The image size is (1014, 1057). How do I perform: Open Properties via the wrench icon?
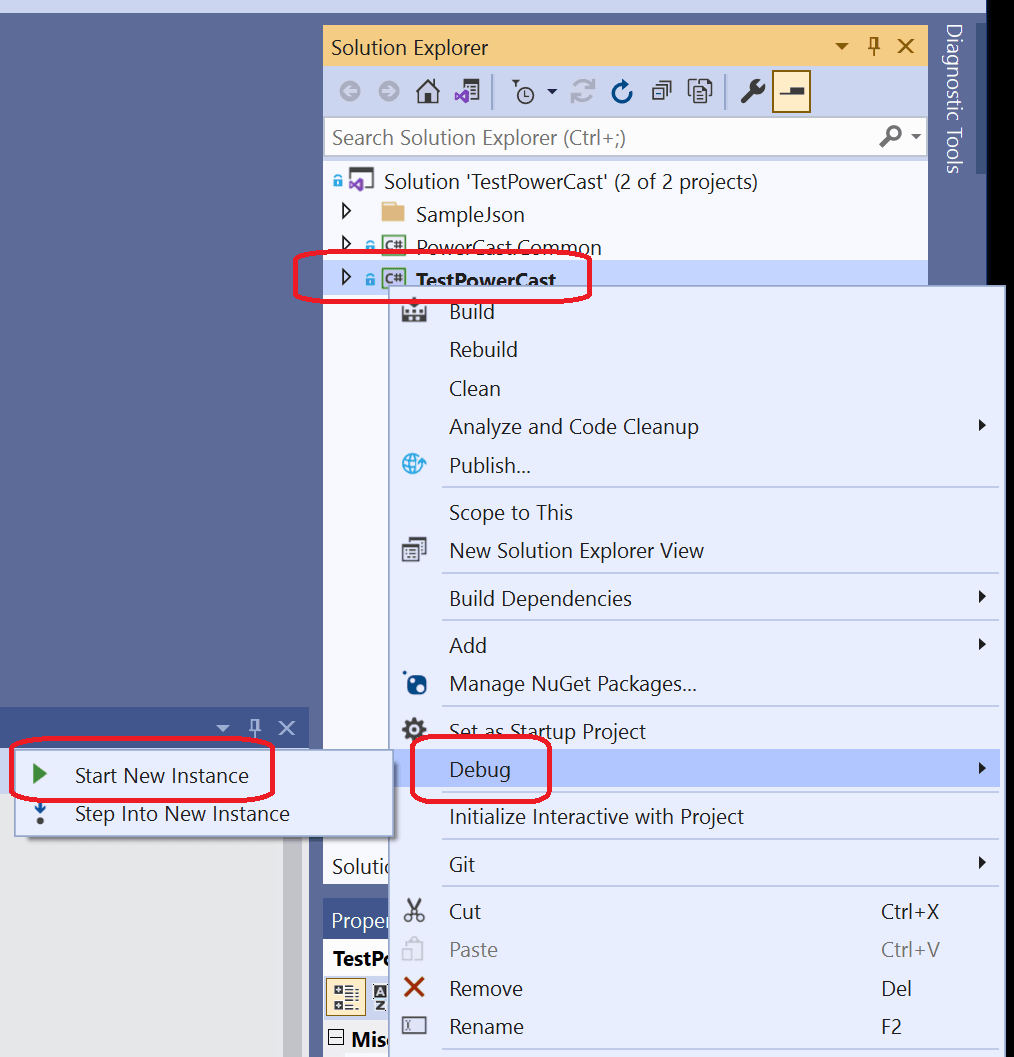(x=752, y=93)
